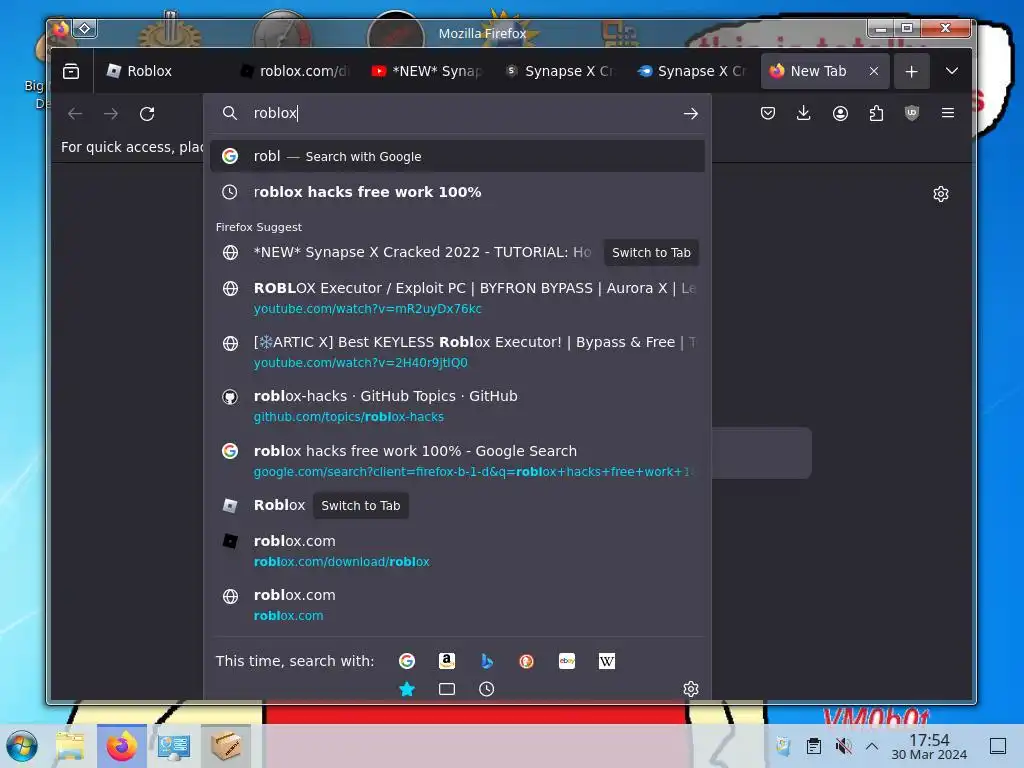Image resolution: width=1024 pixels, height=768 pixels.
Task: Search this time with Amazon
Action: (447, 661)
